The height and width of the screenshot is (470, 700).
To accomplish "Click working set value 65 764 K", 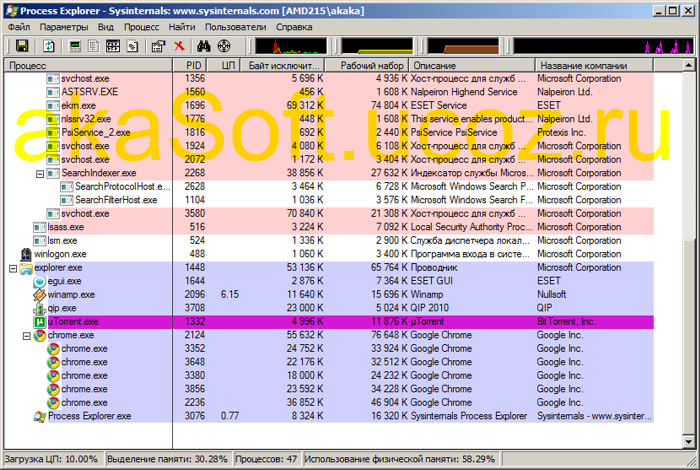I will [x=389, y=268].
